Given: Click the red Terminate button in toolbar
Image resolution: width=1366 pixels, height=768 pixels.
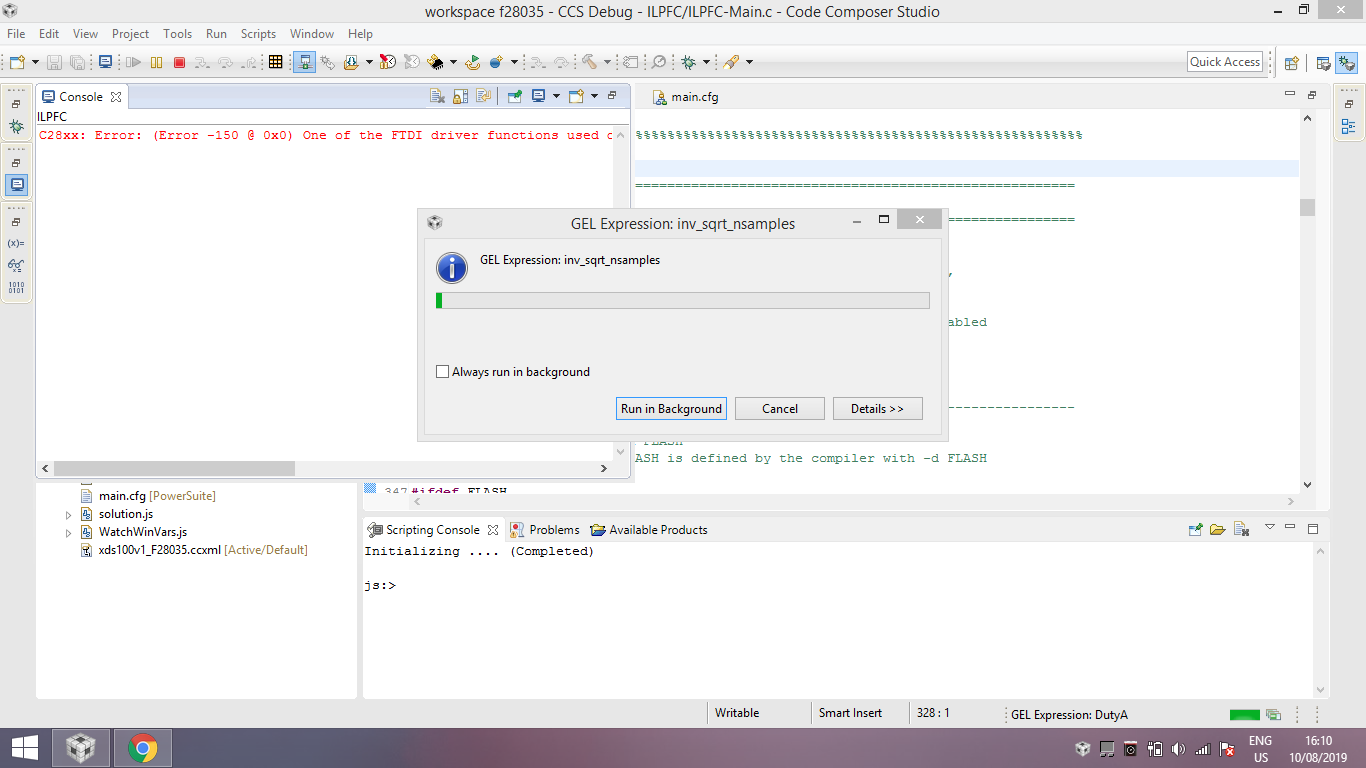Looking at the screenshot, I should click(x=179, y=62).
